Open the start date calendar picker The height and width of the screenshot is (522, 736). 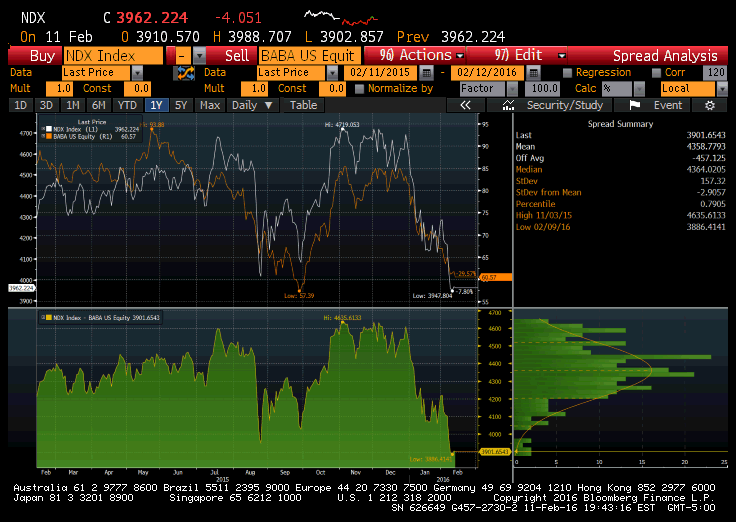point(426,73)
